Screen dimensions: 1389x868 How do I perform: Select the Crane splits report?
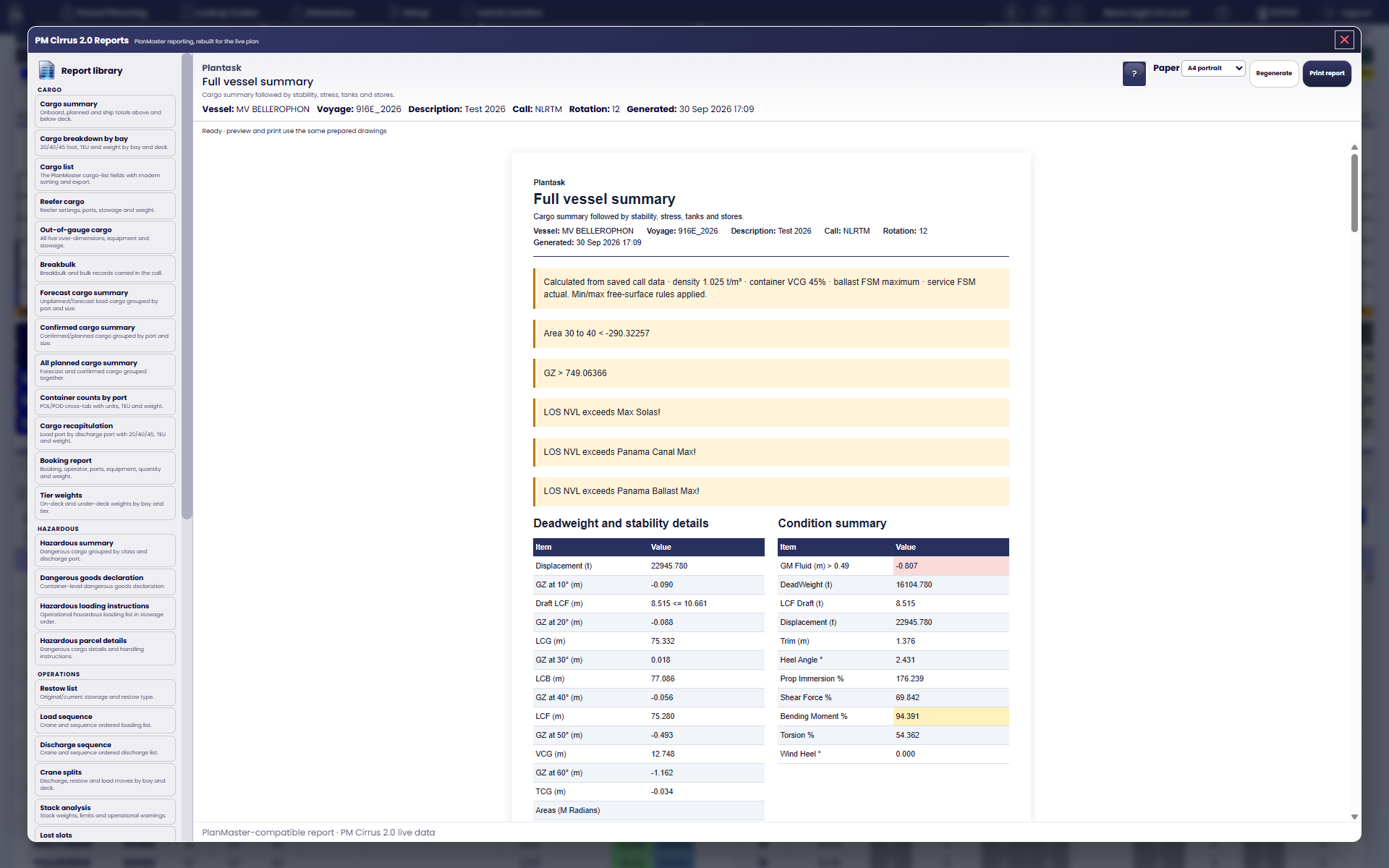[105, 779]
